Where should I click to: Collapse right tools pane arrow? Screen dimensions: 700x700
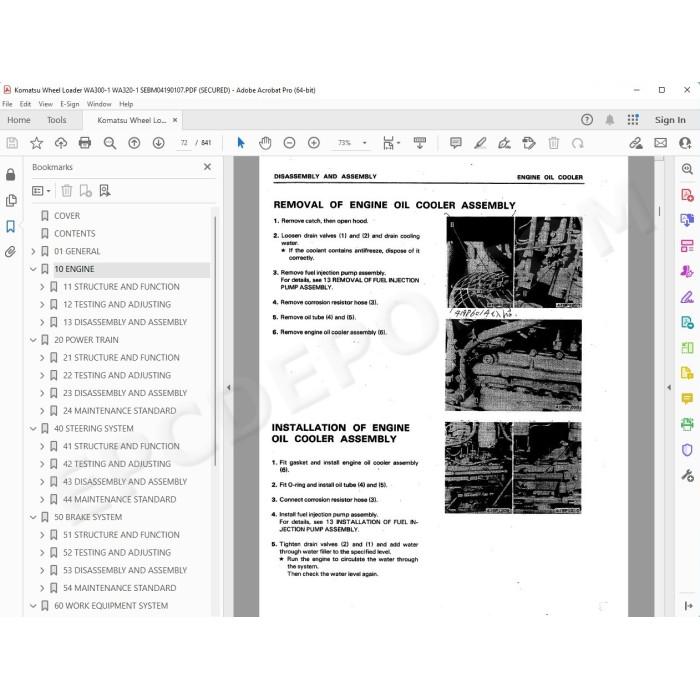(x=669, y=388)
